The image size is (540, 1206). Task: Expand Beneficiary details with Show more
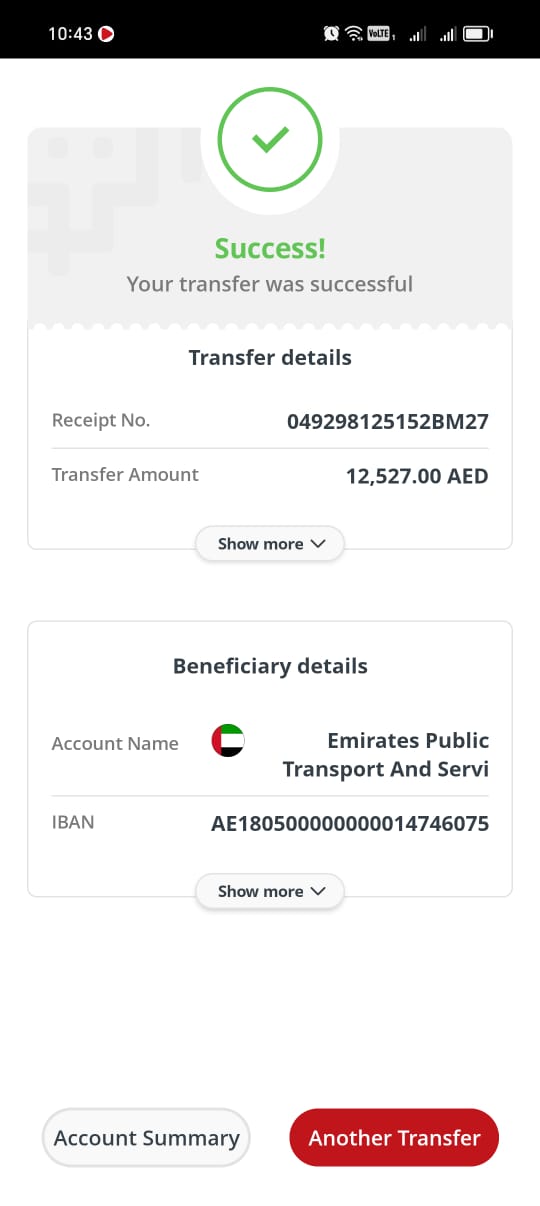click(270, 891)
